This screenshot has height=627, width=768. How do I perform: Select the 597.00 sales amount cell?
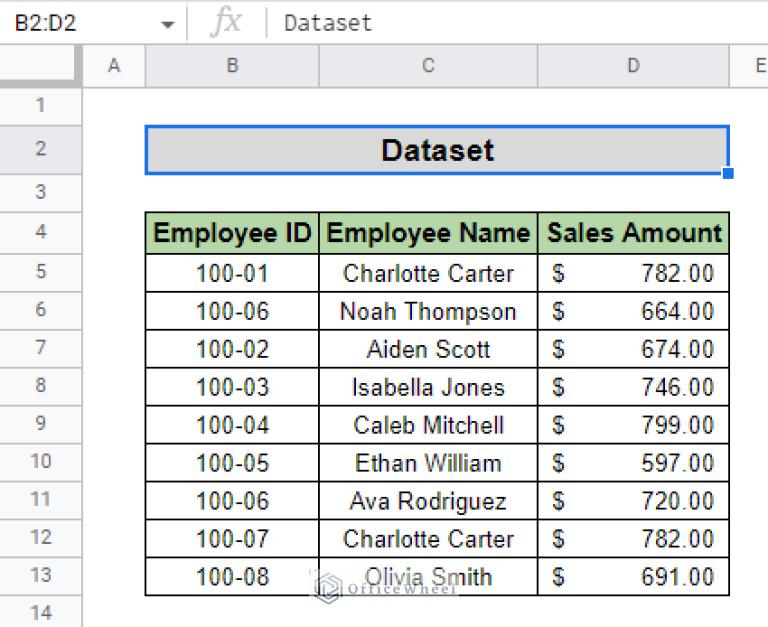coord(633,463)
